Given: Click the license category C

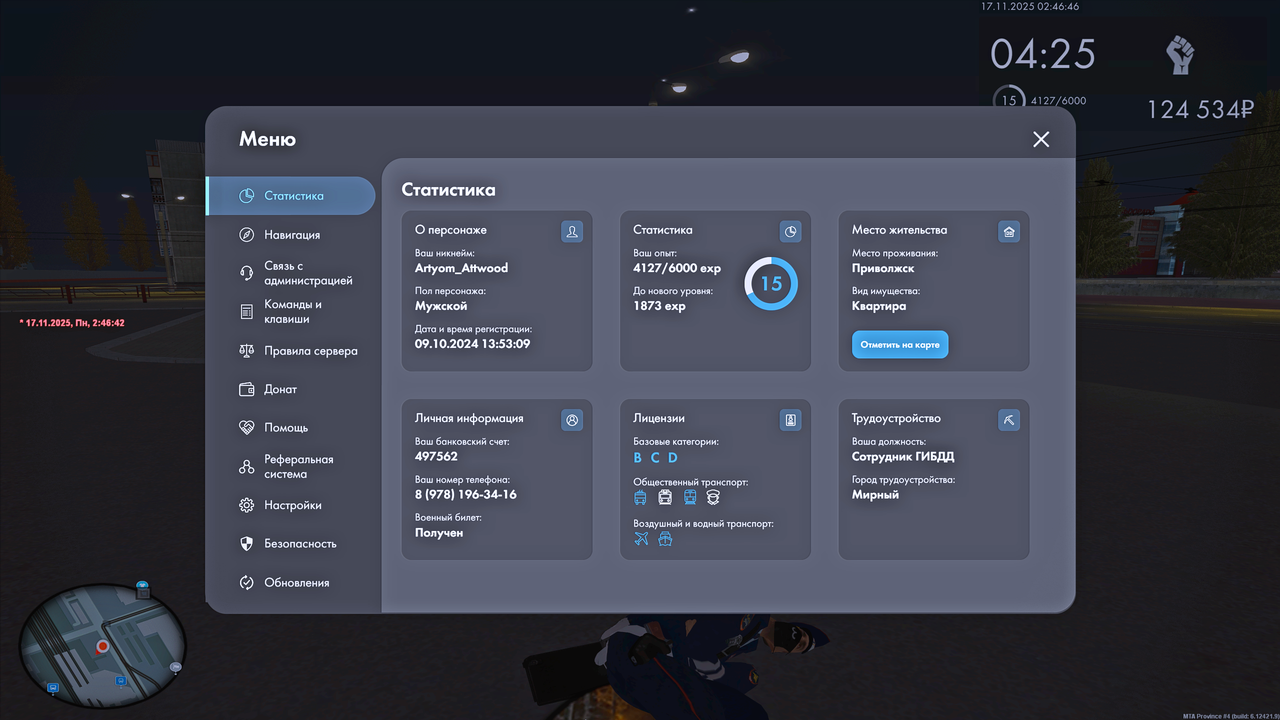Looking at the screenshot, I should tap(655, 458).
